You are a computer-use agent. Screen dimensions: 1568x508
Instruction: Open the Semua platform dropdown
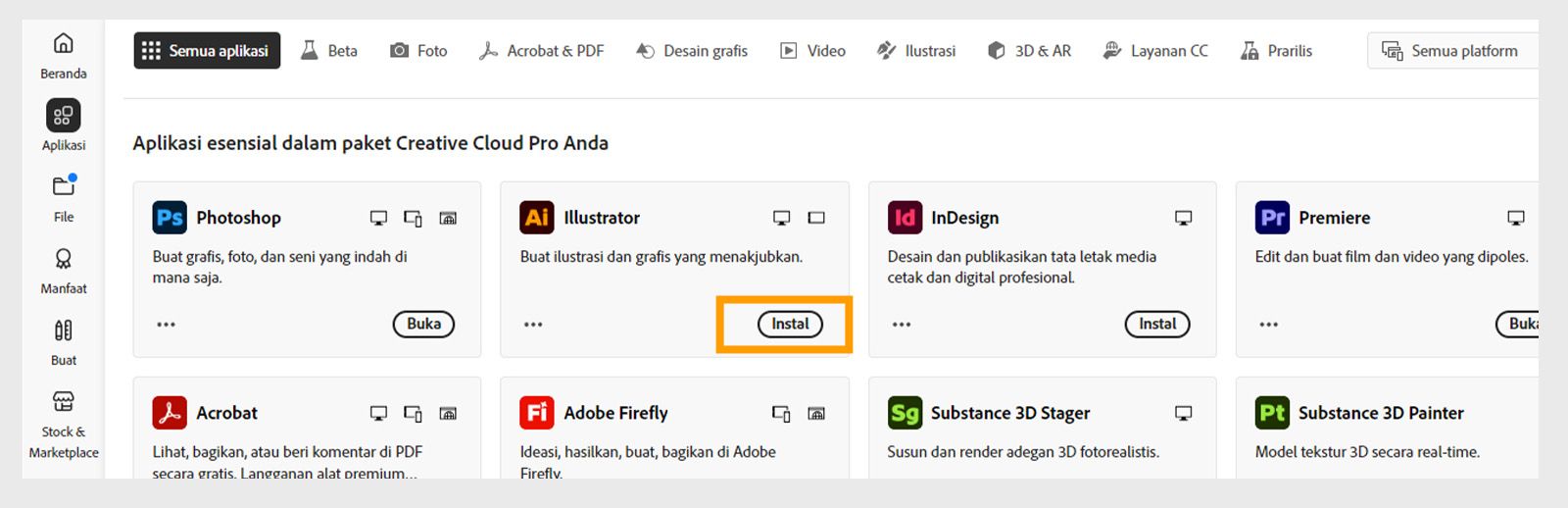coord(1452,50)
